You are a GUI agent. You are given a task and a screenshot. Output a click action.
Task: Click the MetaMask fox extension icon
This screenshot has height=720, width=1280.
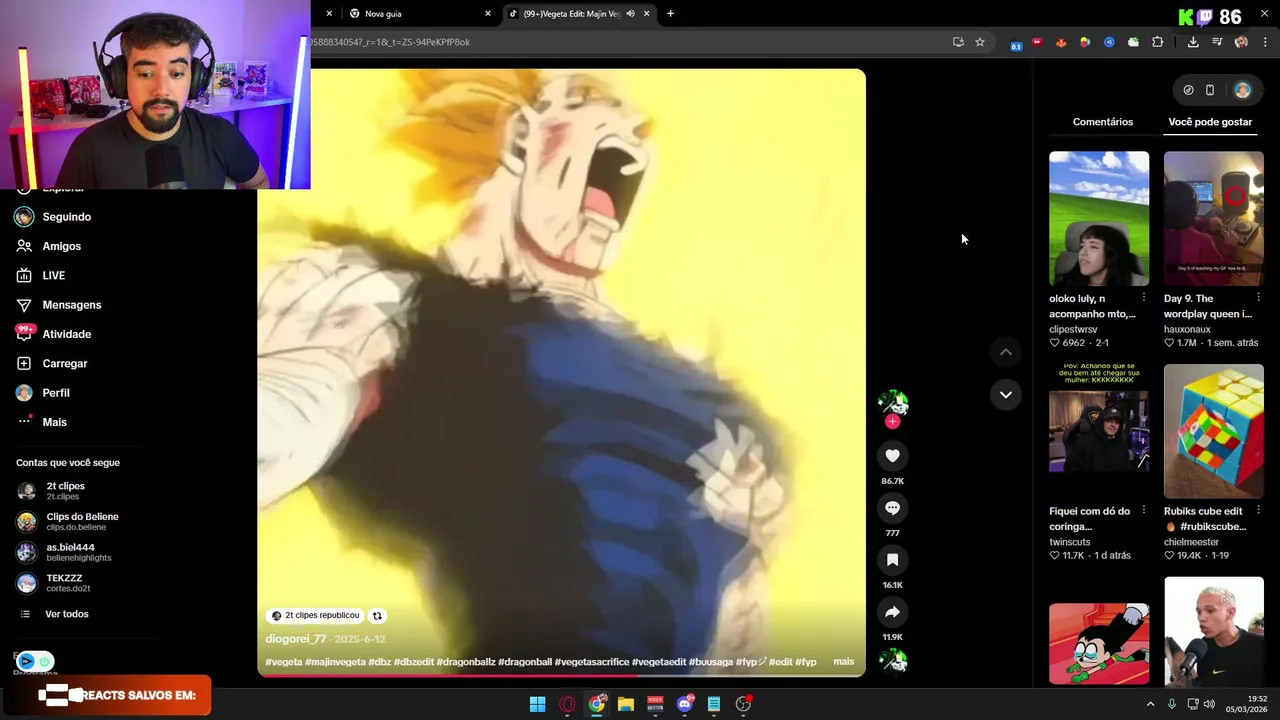click(x=1061, y=42)
